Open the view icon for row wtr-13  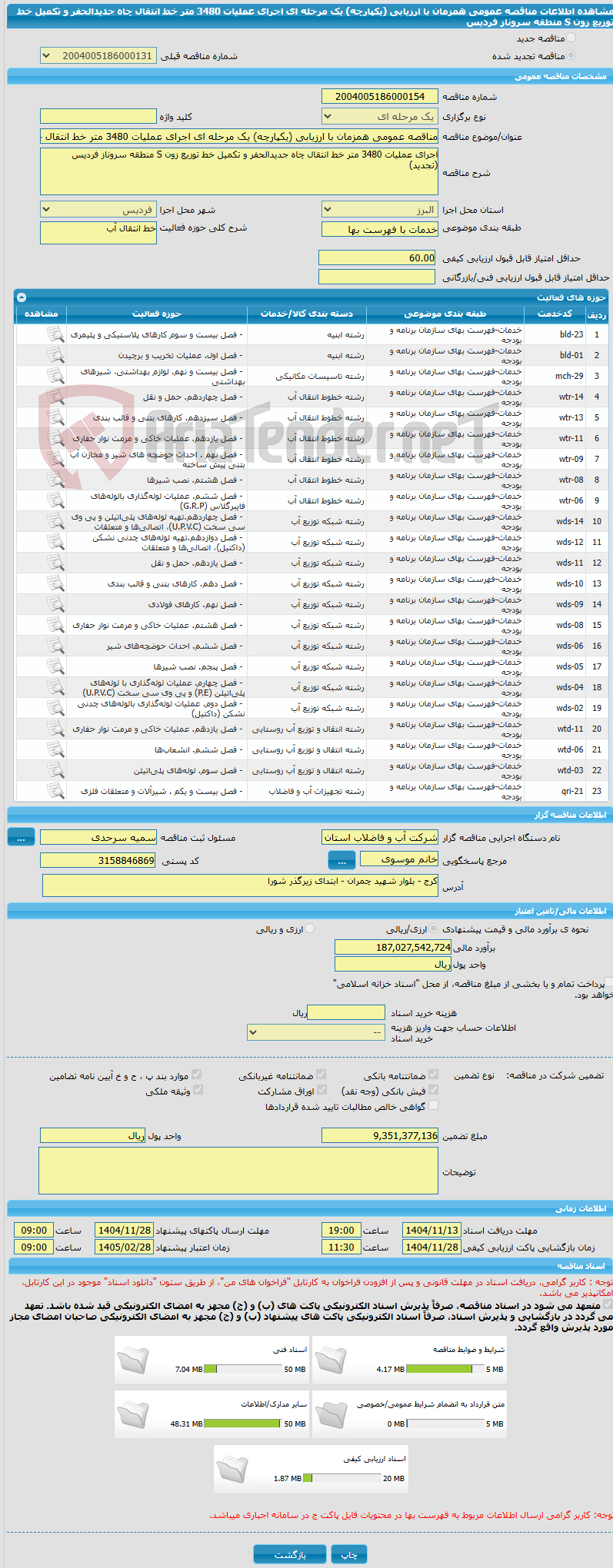(55, 417)
